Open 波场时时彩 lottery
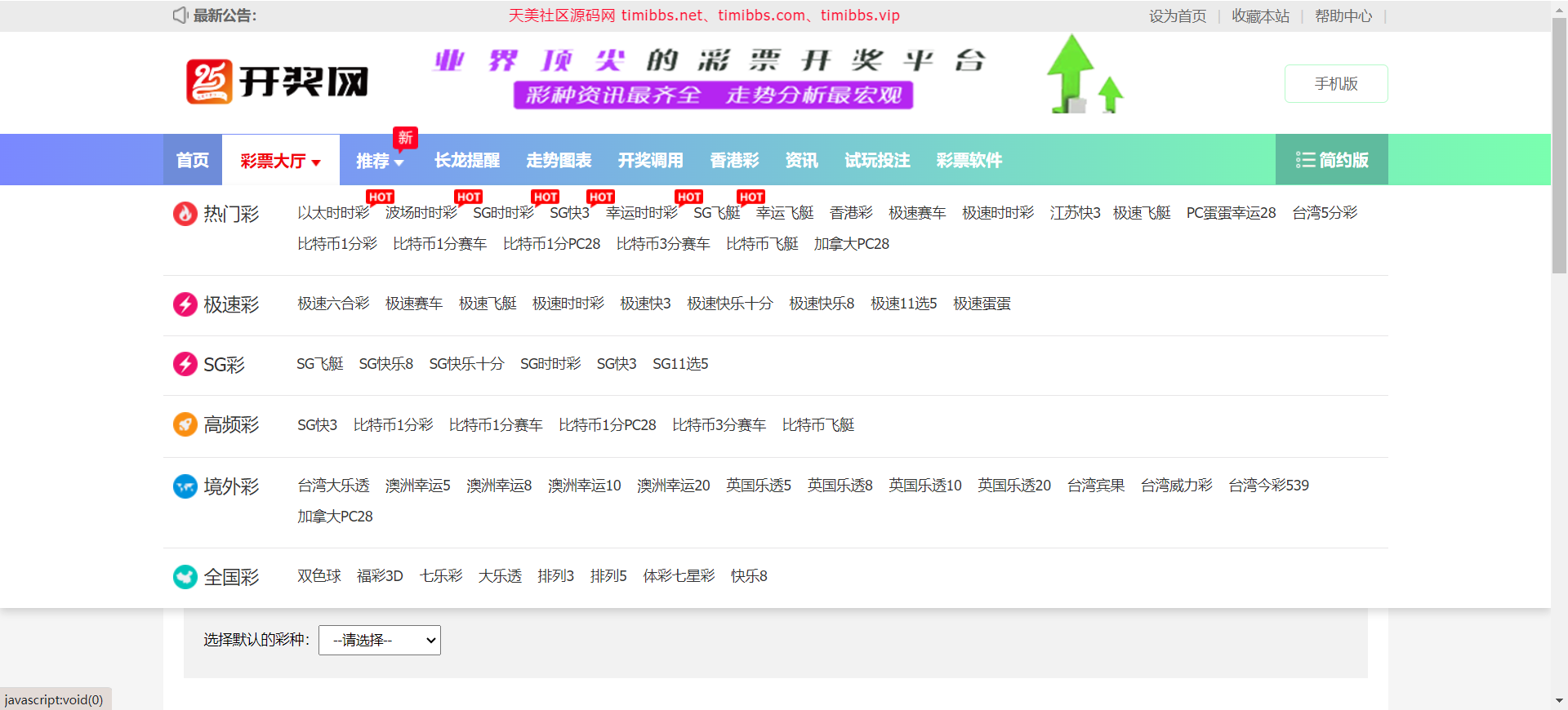Screen dimensions: 1568x710 (421, 213)
